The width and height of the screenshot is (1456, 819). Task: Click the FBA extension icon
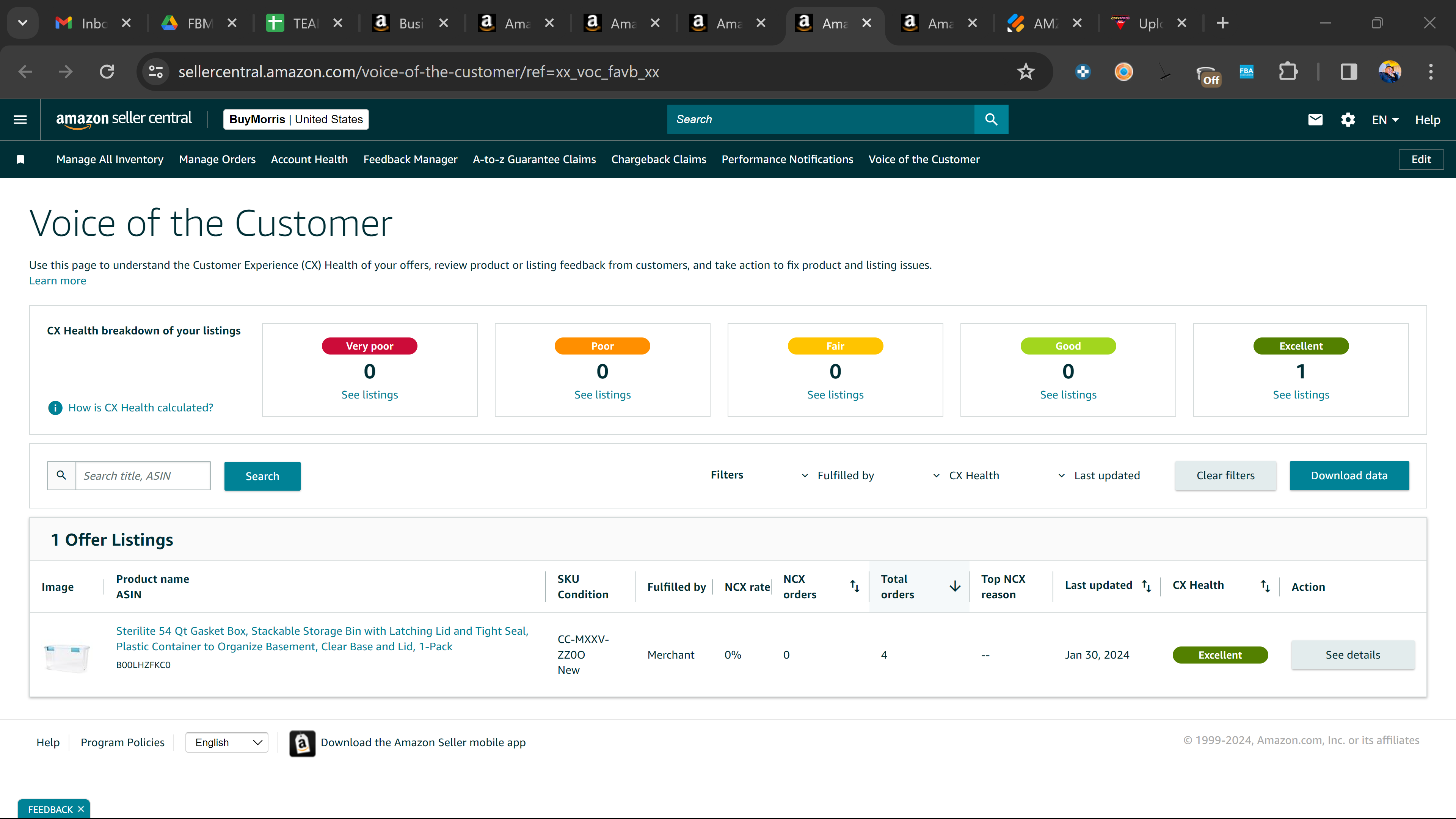[x=1246, y=72]
